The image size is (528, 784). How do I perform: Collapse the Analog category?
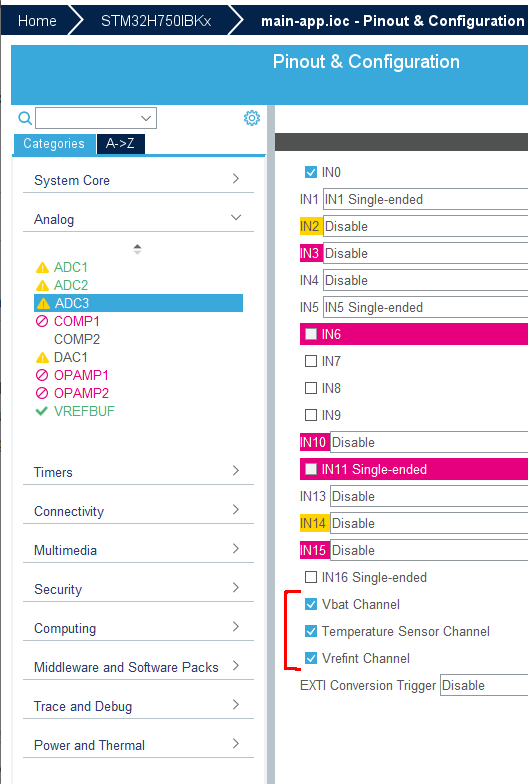point(138,219)
